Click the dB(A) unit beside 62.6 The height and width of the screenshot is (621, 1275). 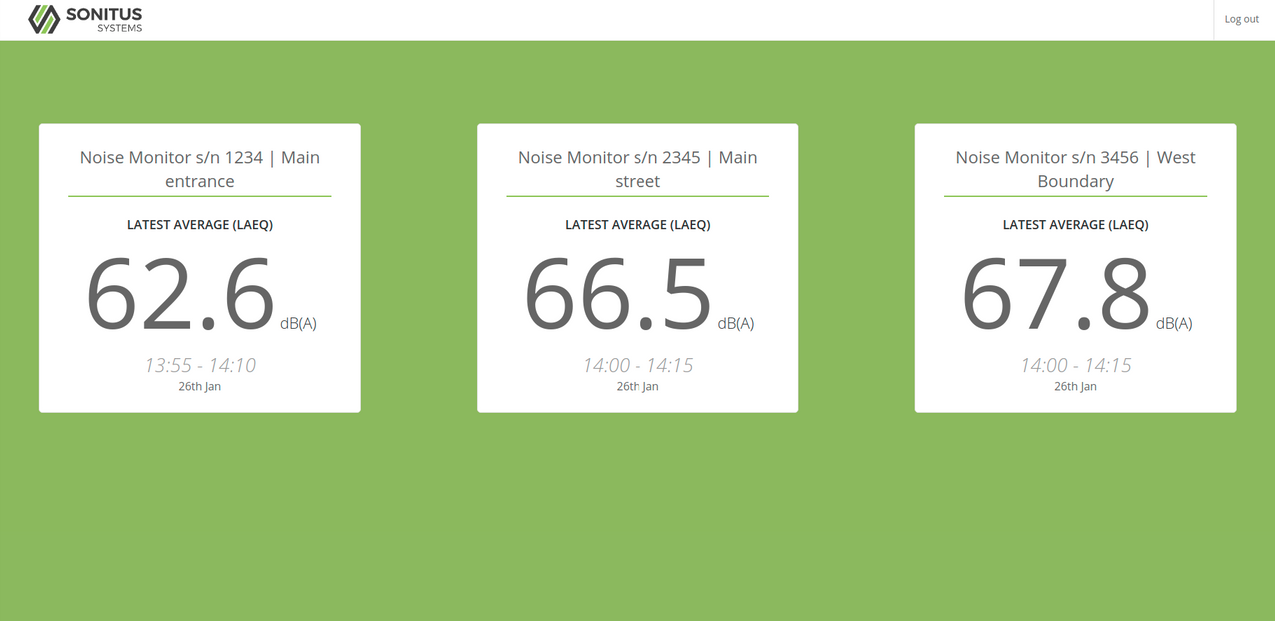coord(298,323)
